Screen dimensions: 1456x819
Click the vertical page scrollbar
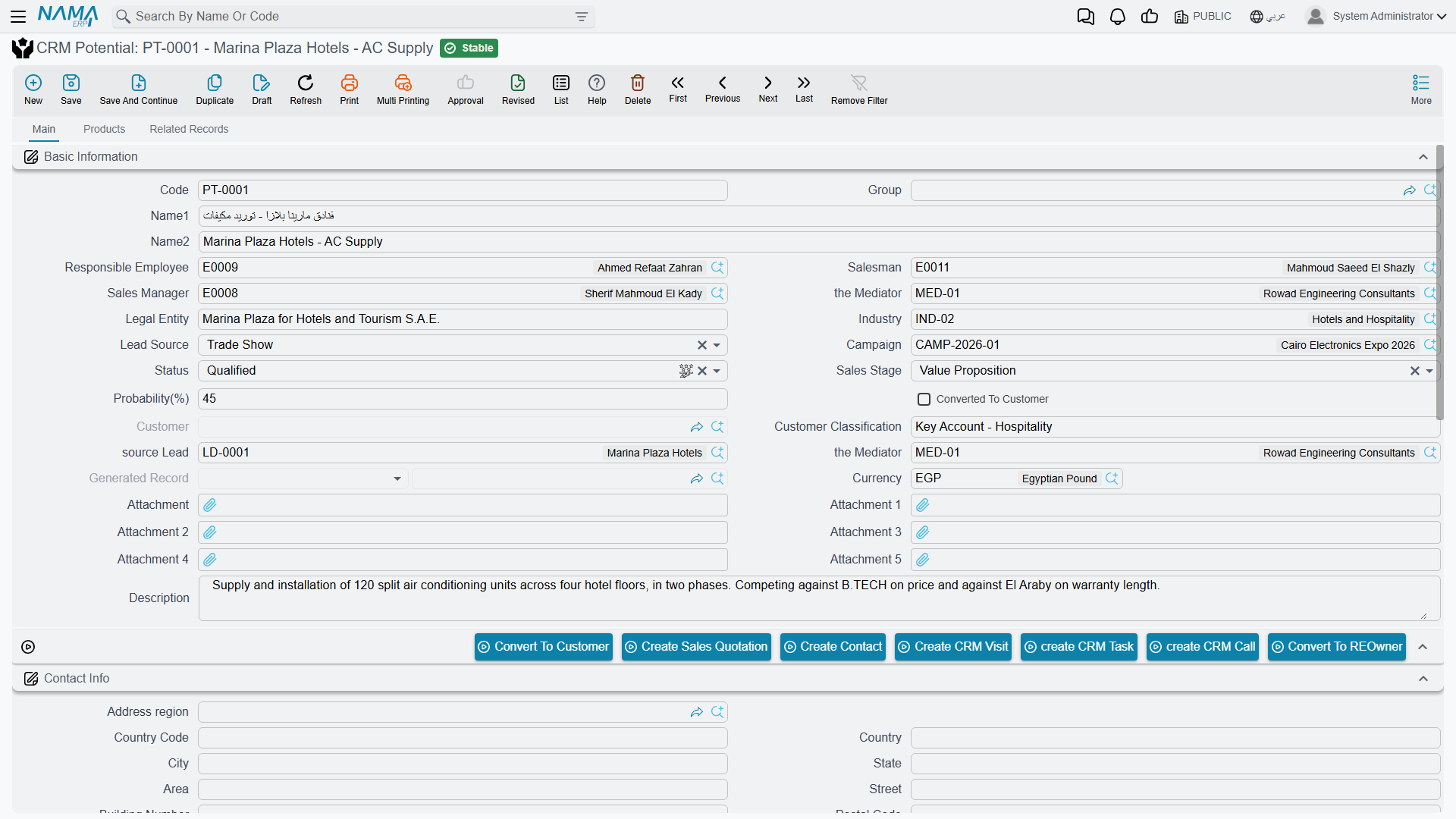(x=1439, y=282)
